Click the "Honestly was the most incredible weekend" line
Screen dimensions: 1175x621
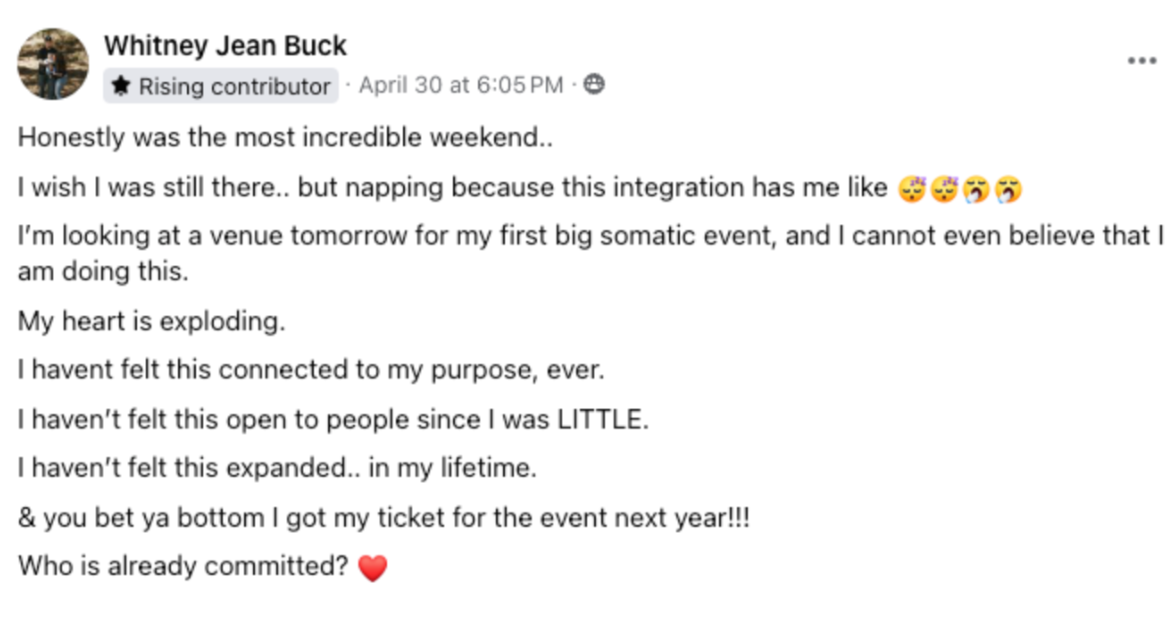pos(285,138)
